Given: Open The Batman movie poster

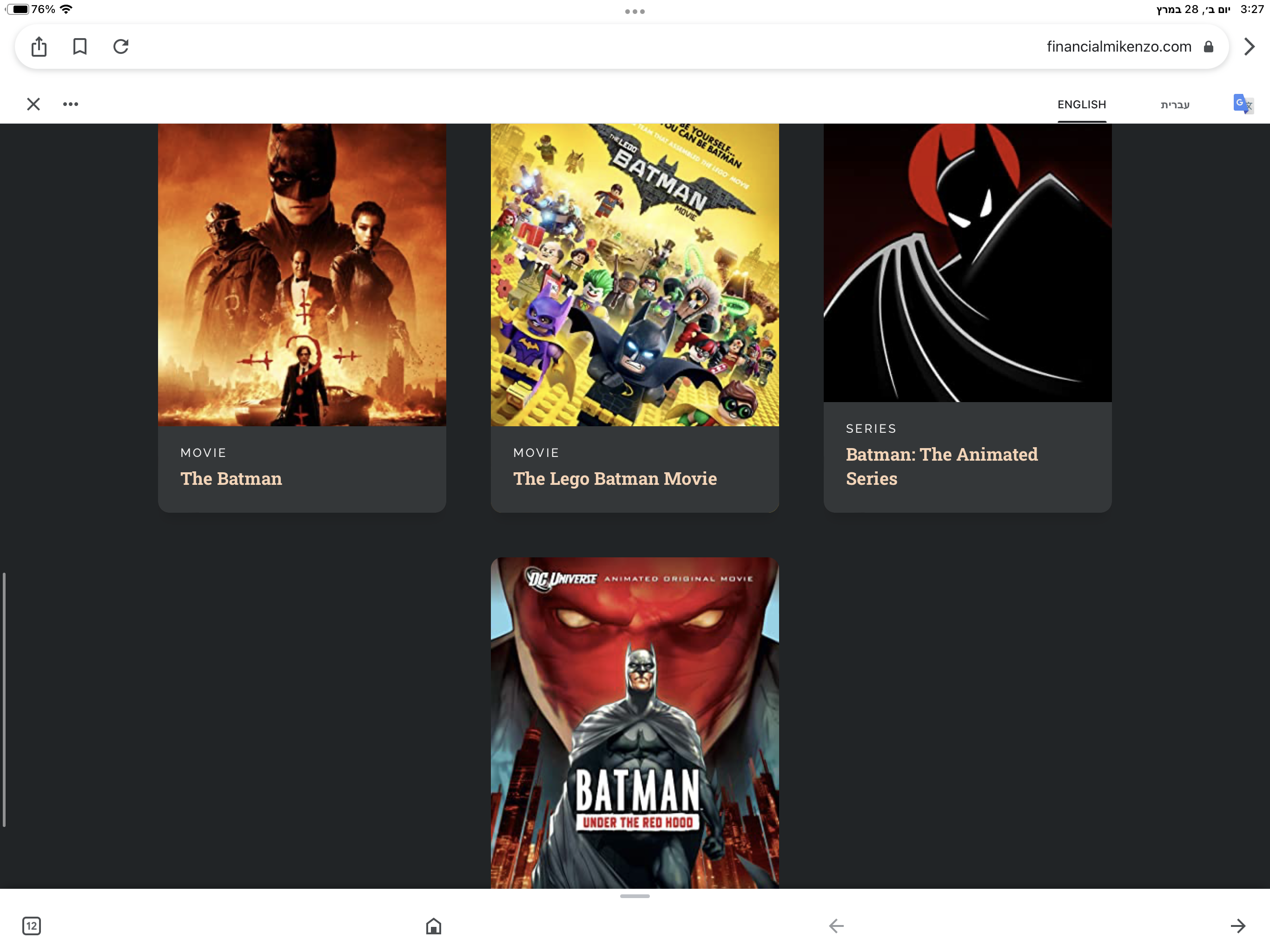Looking at the screenshot, I should tap(302, 274).
